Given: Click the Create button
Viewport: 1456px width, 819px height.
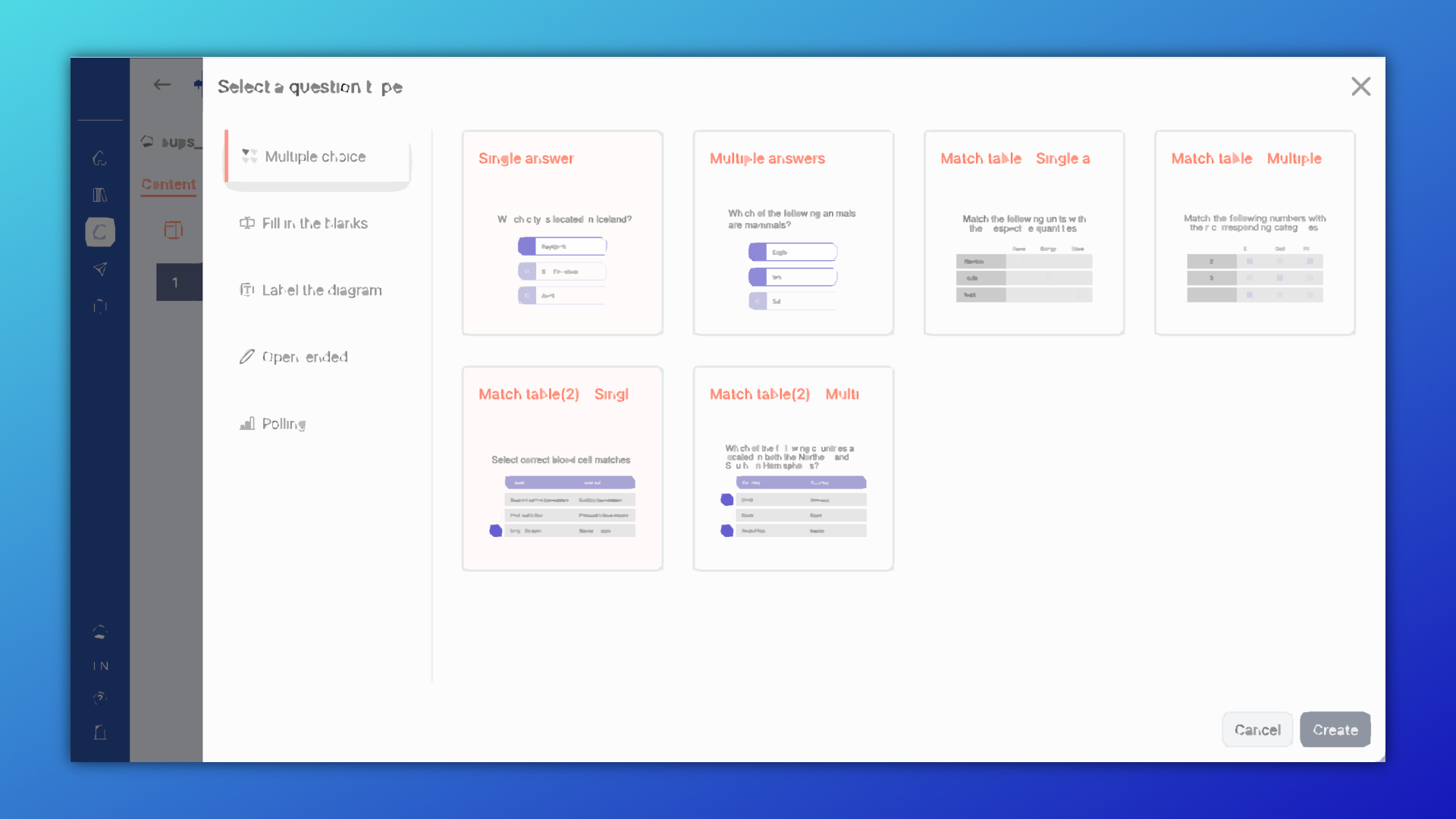Looking at the screenshot, I should (1335, 730).
